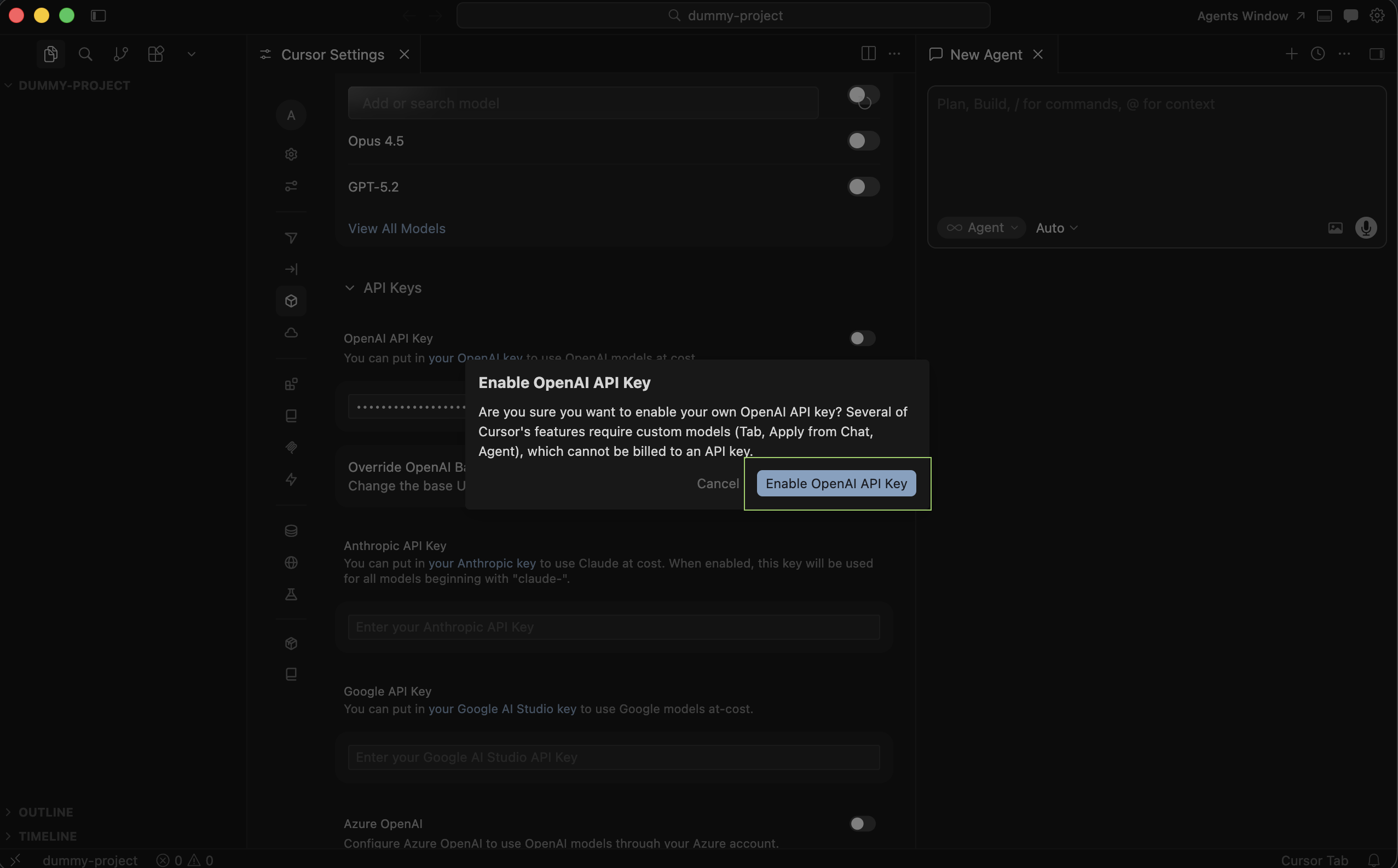Close the New Agent tab
1398x868 pixels.
(1037, 54)
